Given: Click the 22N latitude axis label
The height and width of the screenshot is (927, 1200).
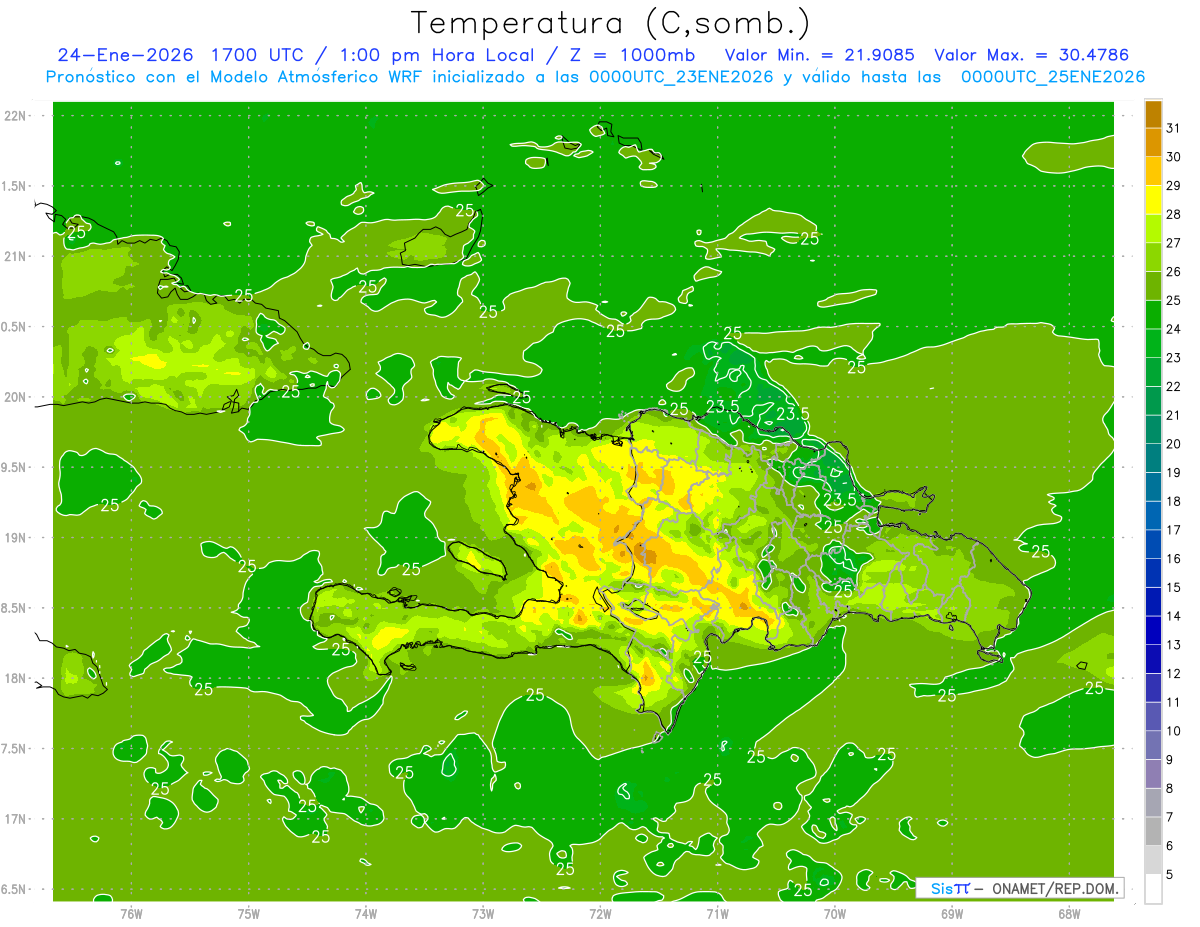Looking at the screenshot, I should point(16,115).
